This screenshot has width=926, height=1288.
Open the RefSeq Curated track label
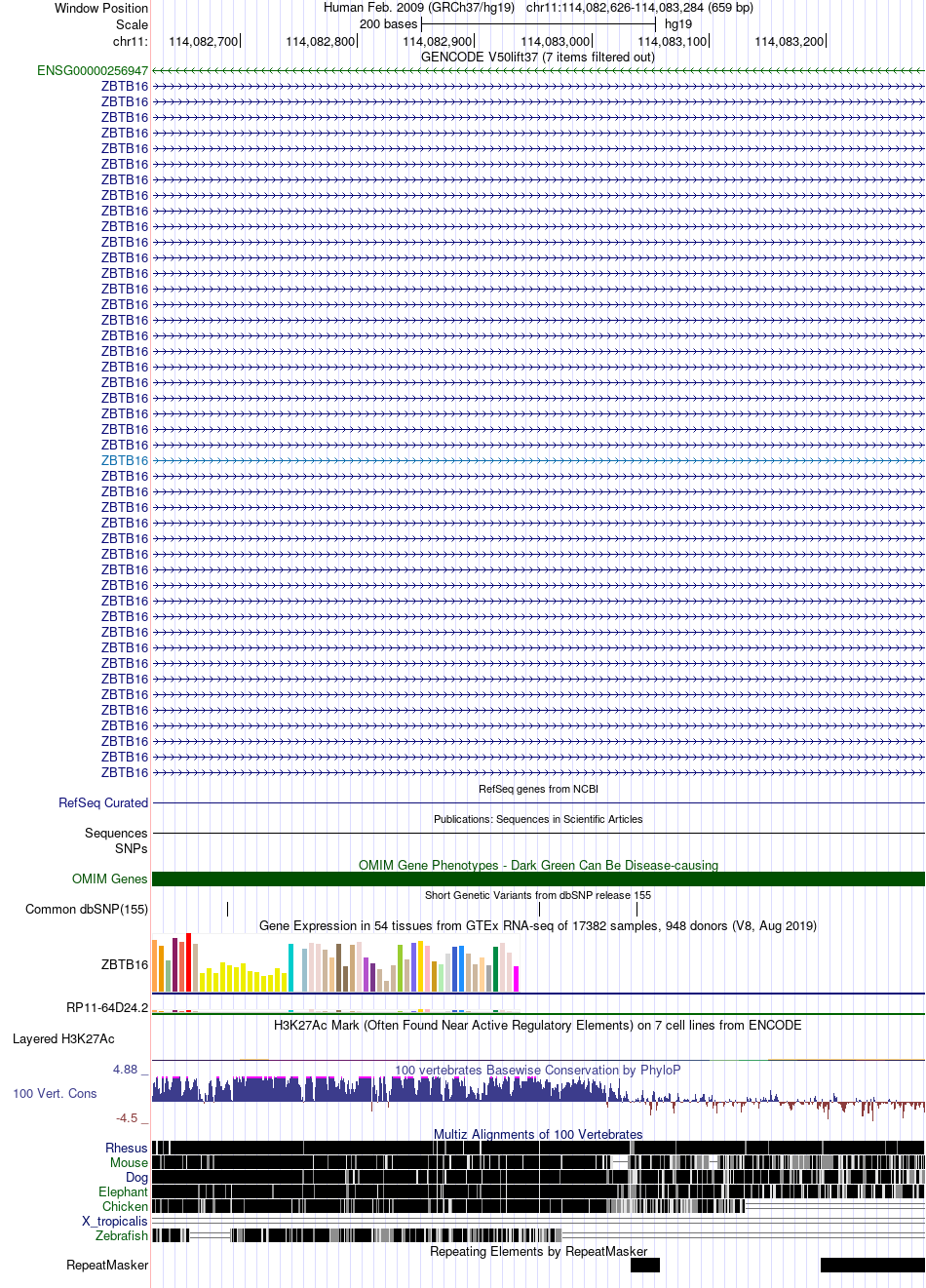tap(103, 802)
